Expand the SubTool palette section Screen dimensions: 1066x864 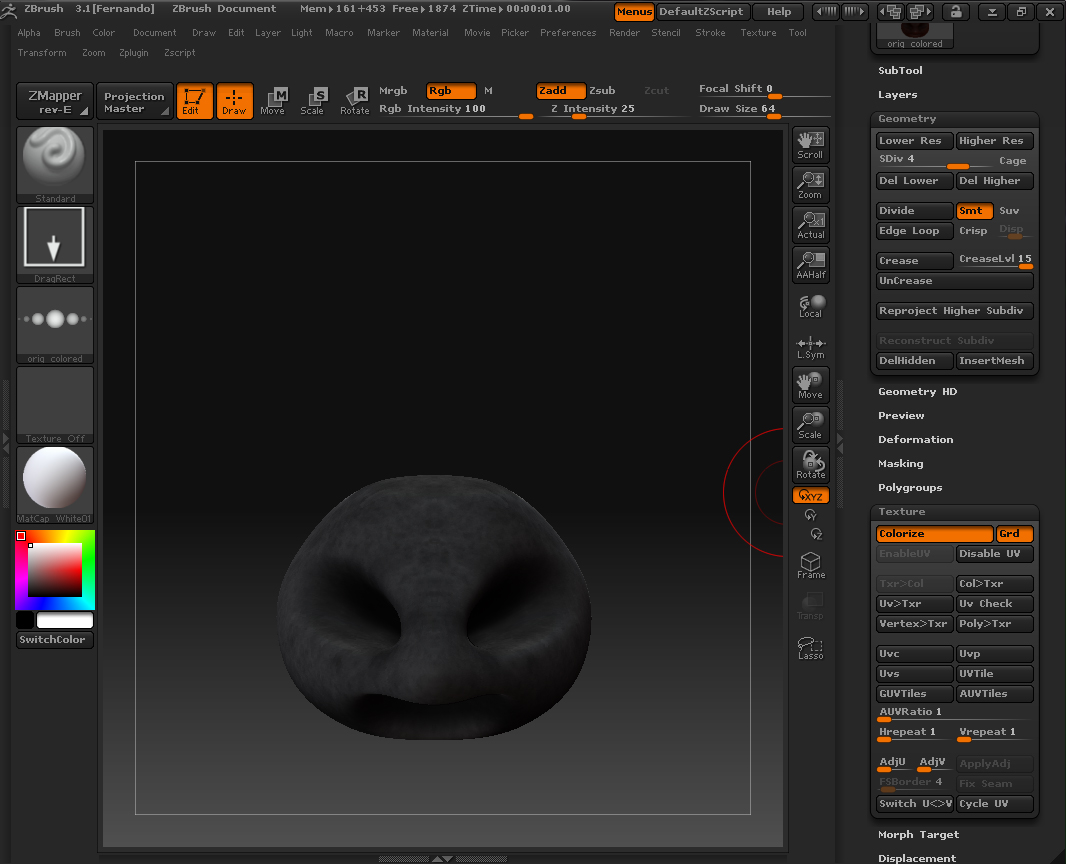900,71
